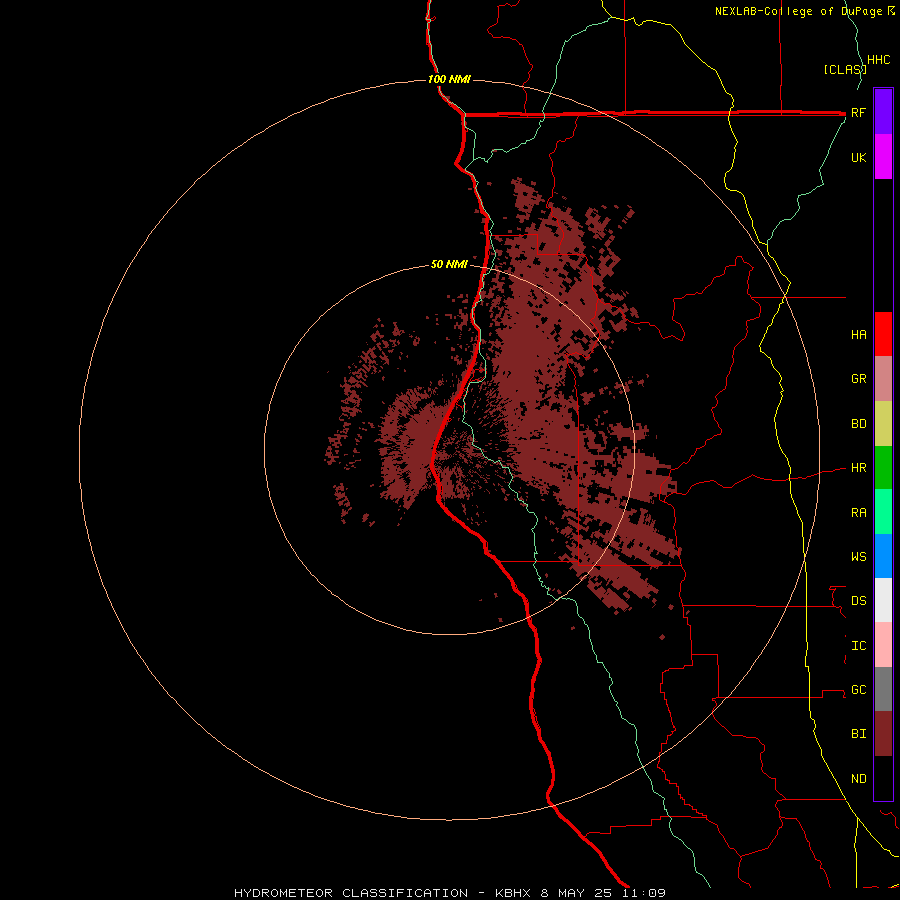Click the 50 NMI range ring label
Image resolution: width=900 pixels, height=900 pixels.
tap(449, 264)
